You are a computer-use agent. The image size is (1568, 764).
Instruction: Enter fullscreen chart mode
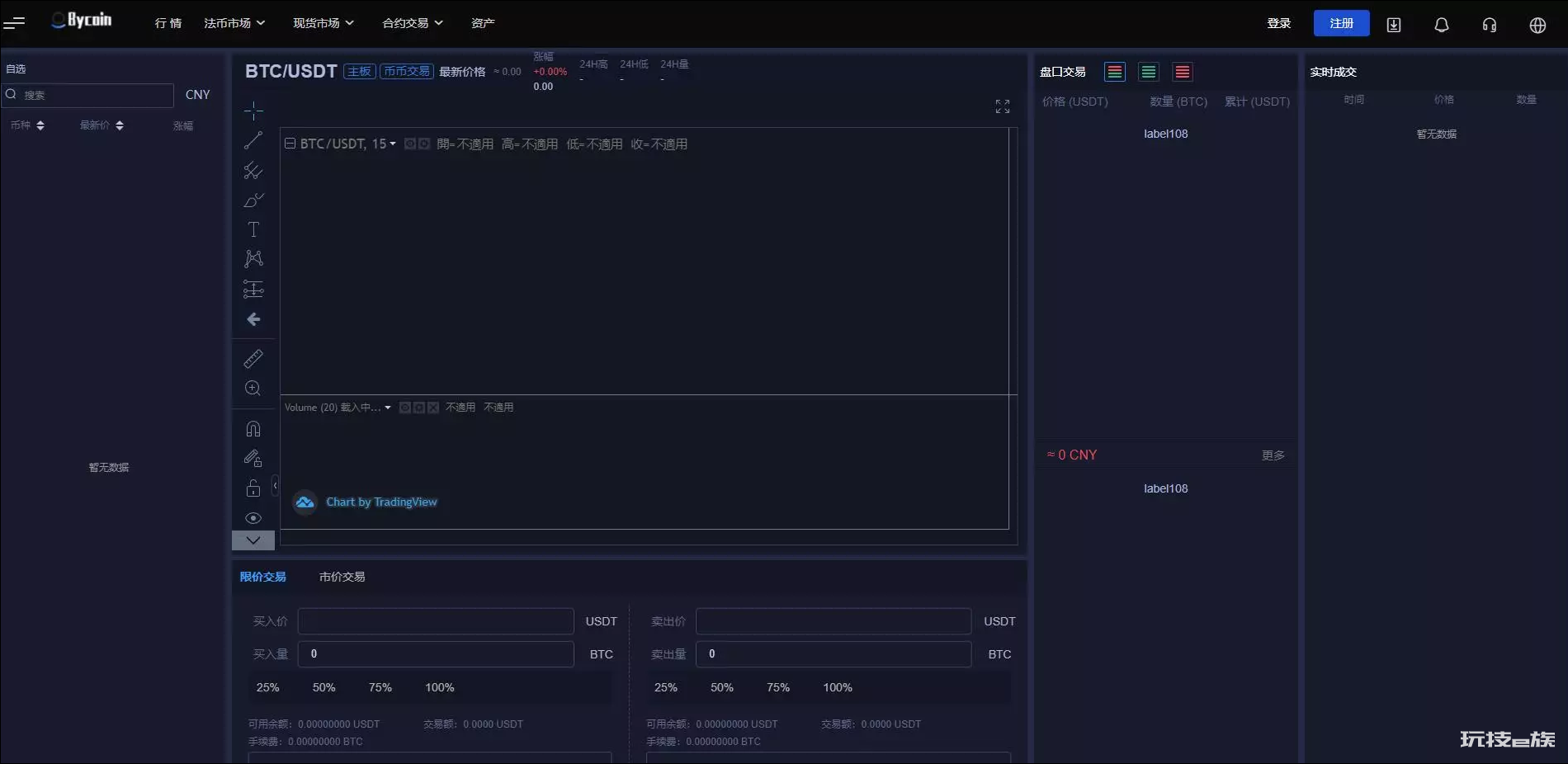click(x=1003, y=106)
